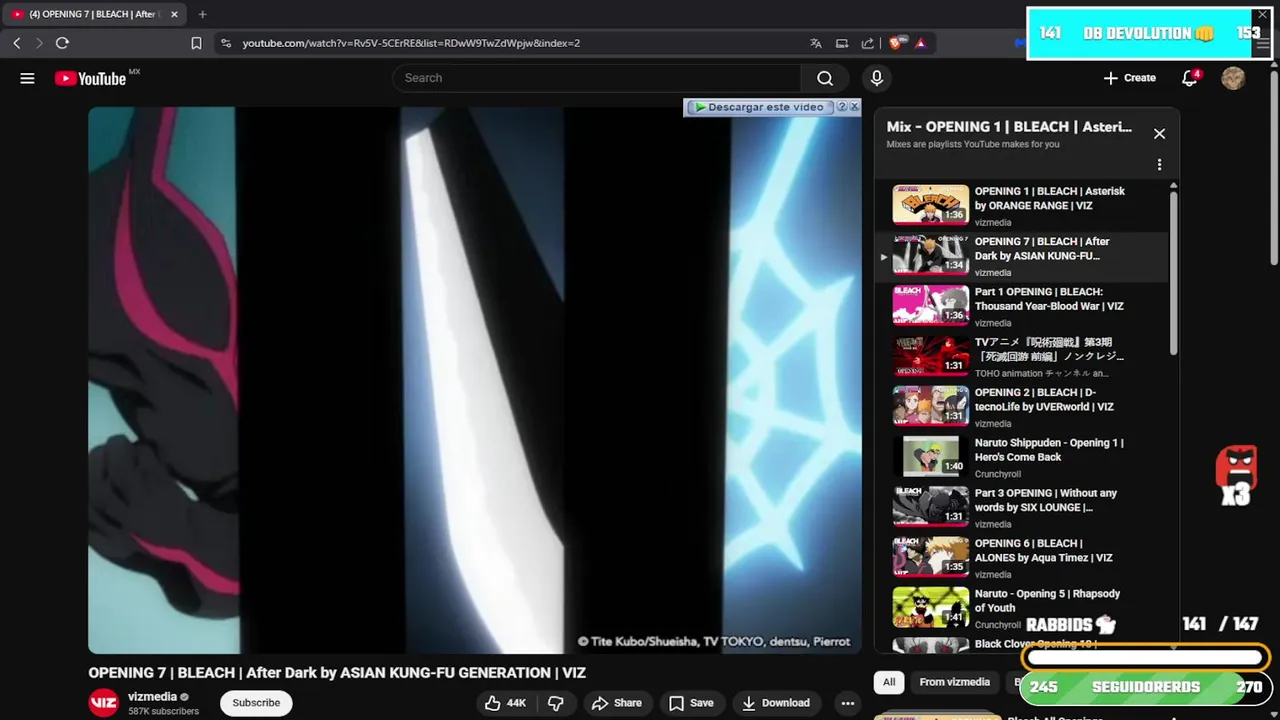The width and height of the screenshot is (1280, 720).
Task: Click the search magnifier button
Action: click(825, 78)
